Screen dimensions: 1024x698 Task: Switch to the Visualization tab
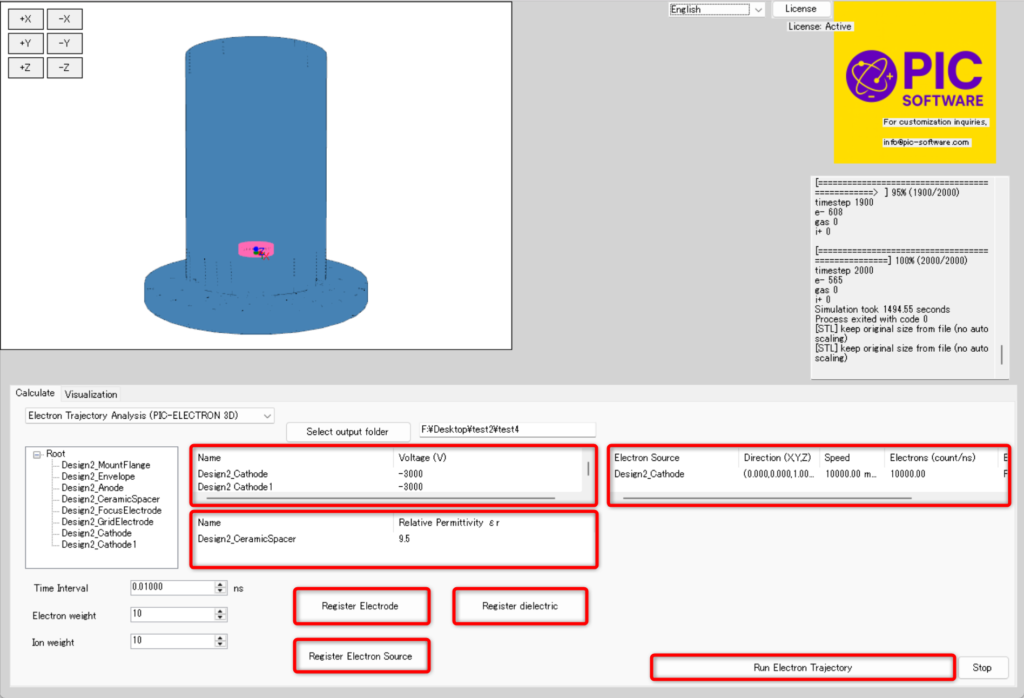coord(91,394)
